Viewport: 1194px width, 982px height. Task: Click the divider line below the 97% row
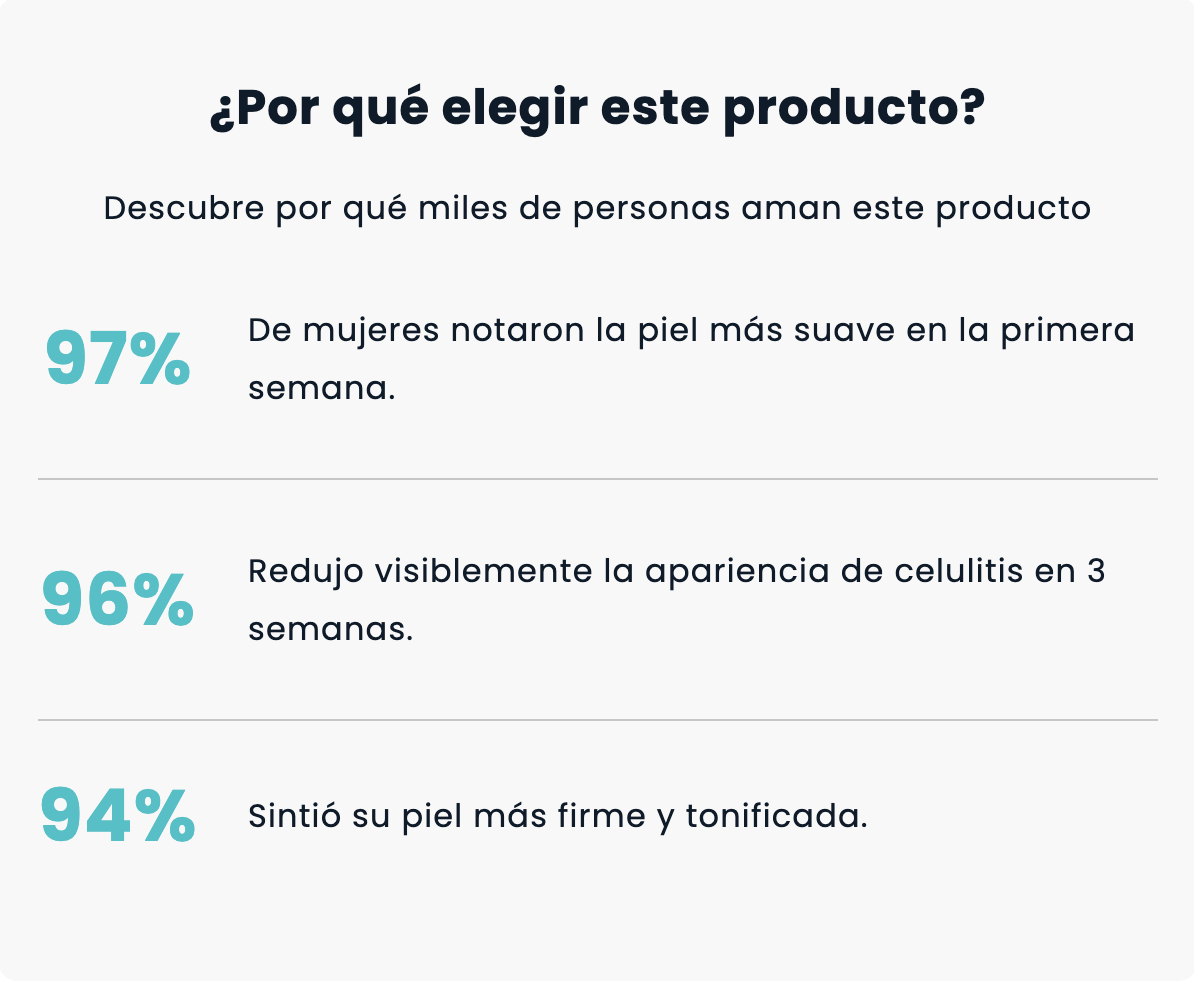[x=597, y=479]
